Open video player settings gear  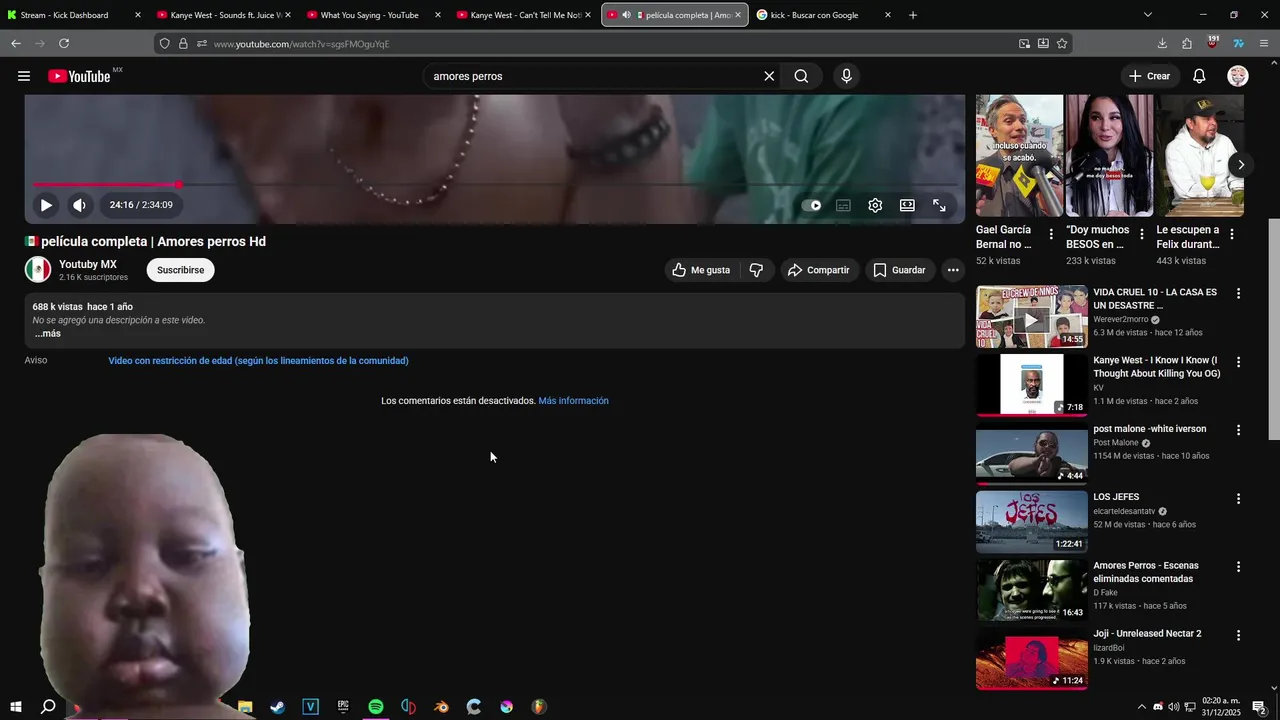[875, 205]
